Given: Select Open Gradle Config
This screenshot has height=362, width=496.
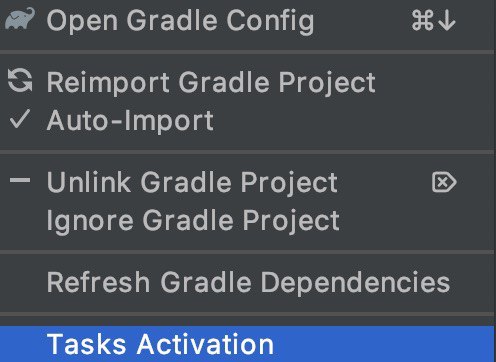Looking at the screenshot, I should point(247,20).
